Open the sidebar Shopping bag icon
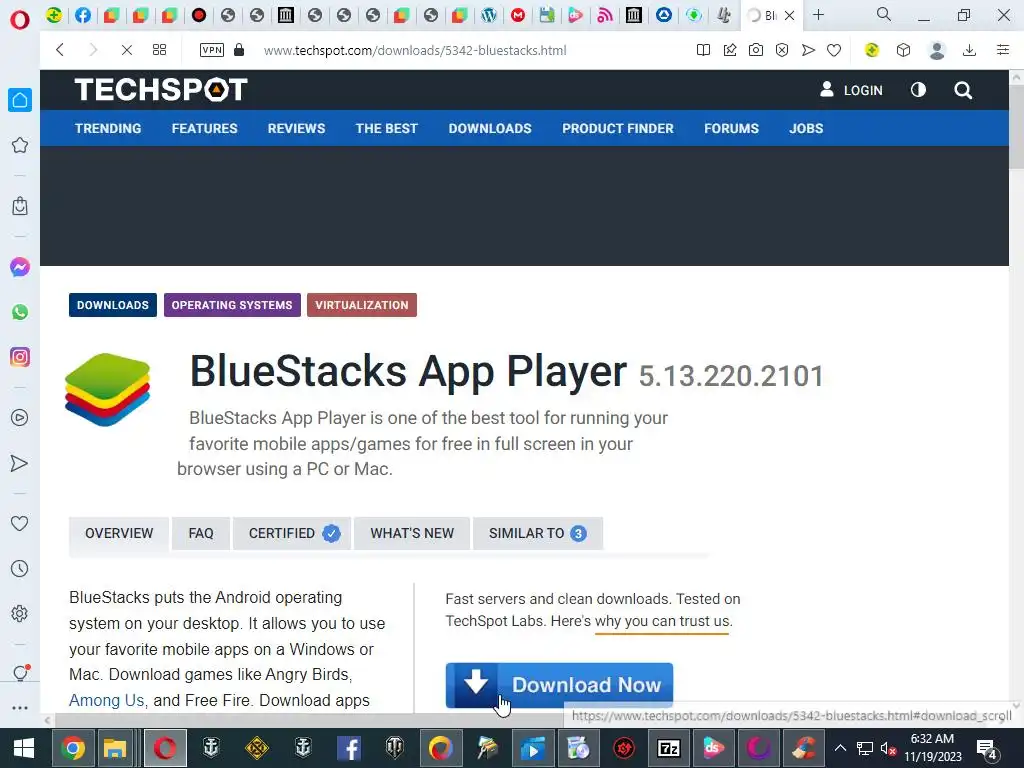This screenshot has width=1024, height=768. 20,206
